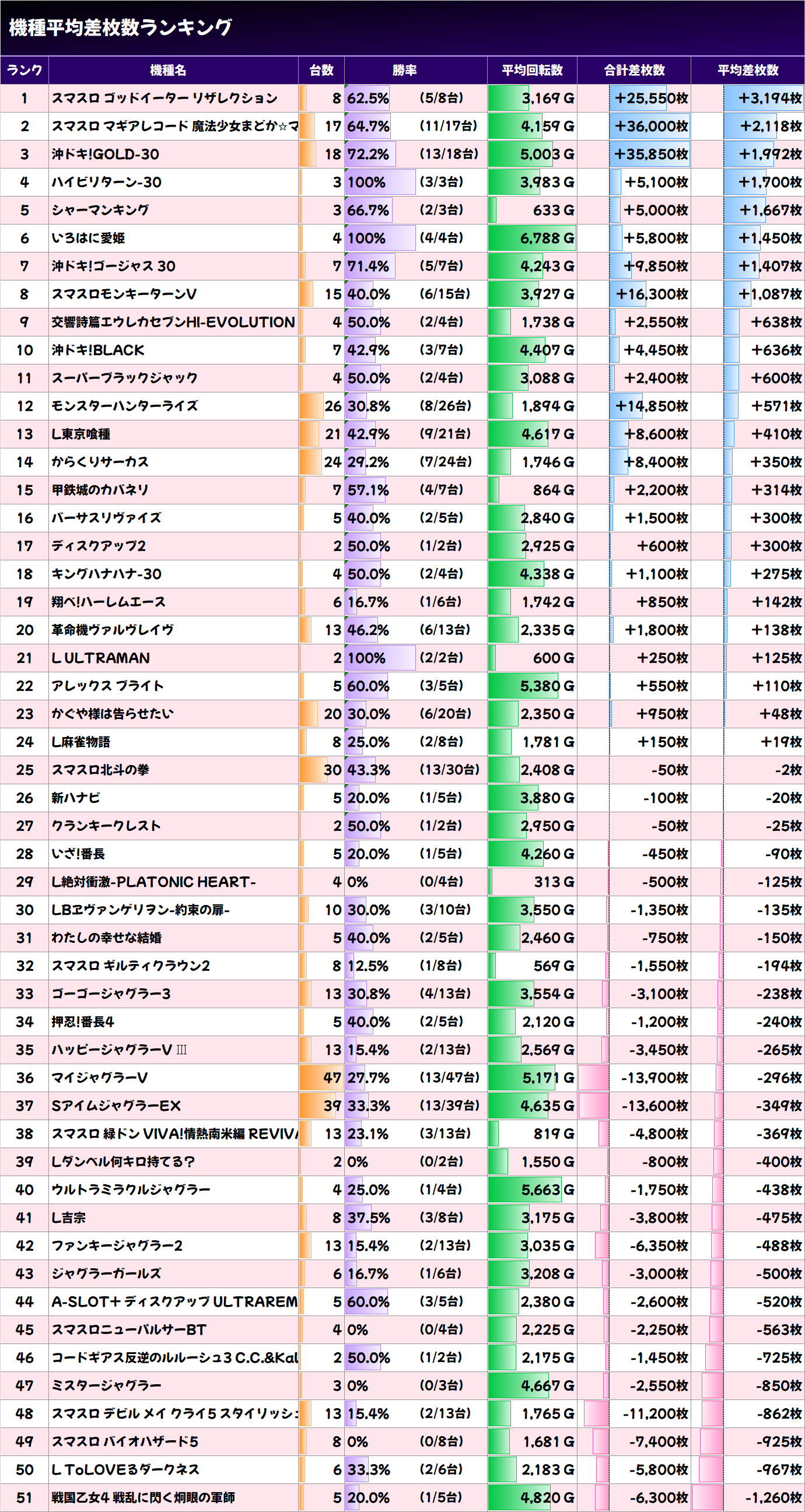This screenshot has height=1512, width=805.
Task: Select machine name スーパーブラックジャック
Action: 124,378
